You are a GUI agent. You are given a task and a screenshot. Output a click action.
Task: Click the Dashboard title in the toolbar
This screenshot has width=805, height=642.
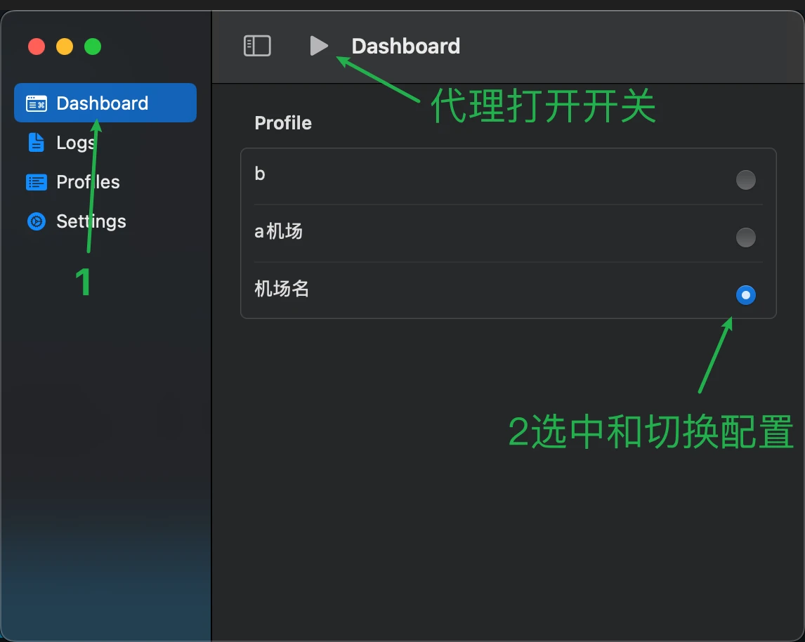[x=406, y=46]
